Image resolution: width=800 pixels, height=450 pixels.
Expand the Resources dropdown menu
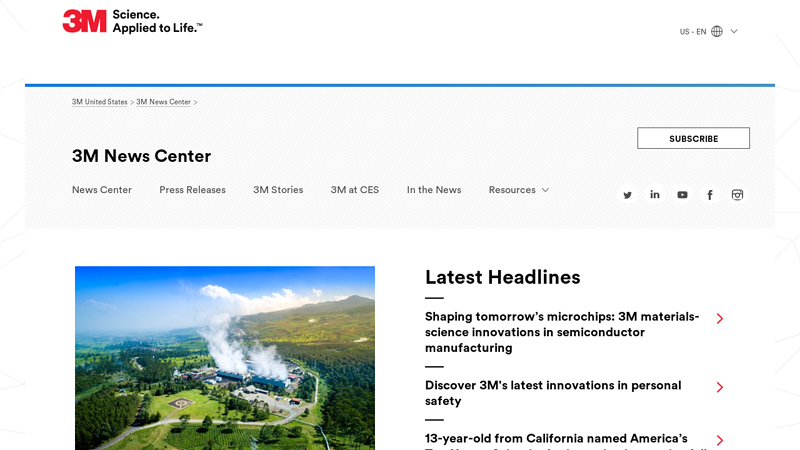(519, 190)
